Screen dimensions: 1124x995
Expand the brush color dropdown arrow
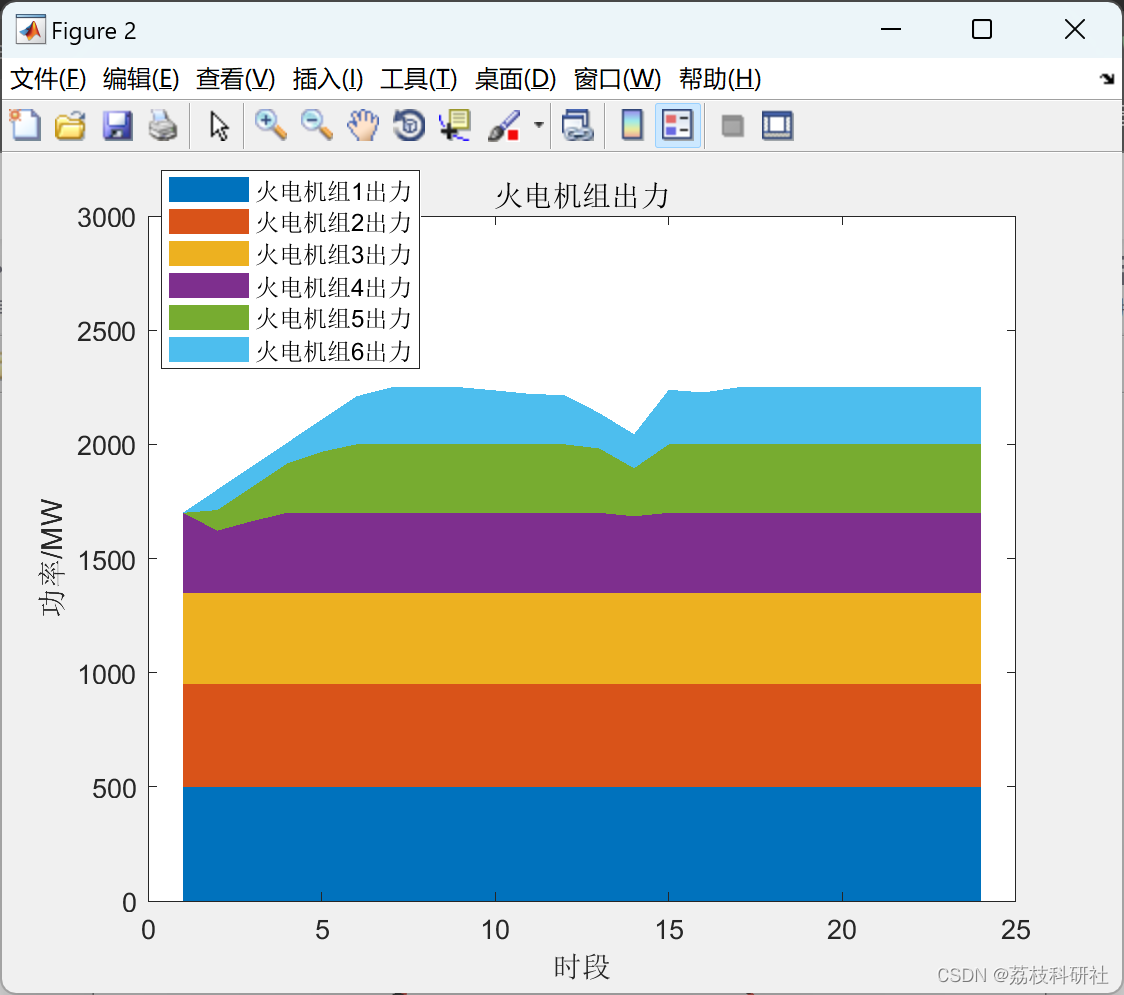click(x=539, y=125)
